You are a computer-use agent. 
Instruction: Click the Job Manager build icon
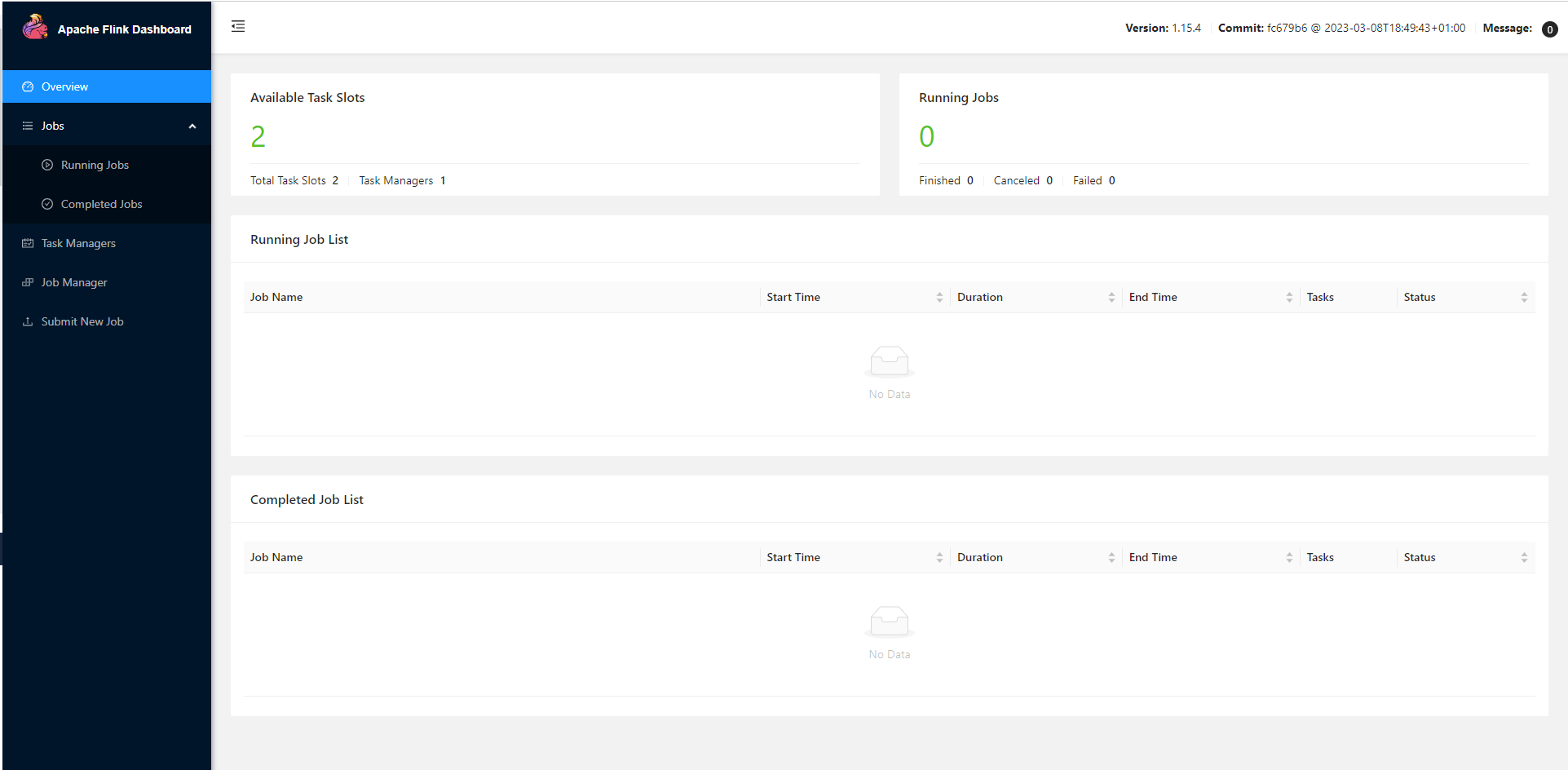[28, 282]
